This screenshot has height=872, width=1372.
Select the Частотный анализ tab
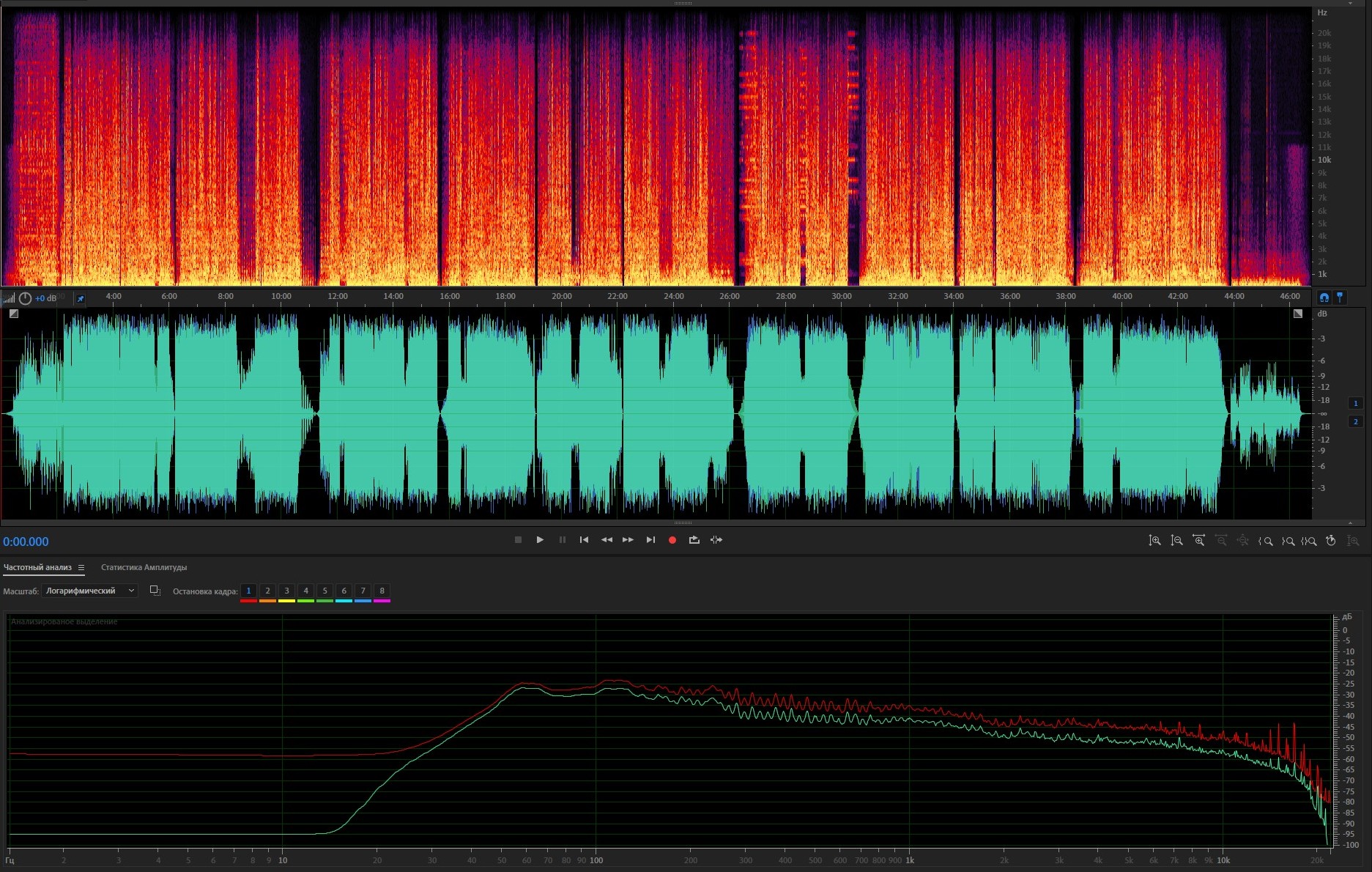(37, 567)
